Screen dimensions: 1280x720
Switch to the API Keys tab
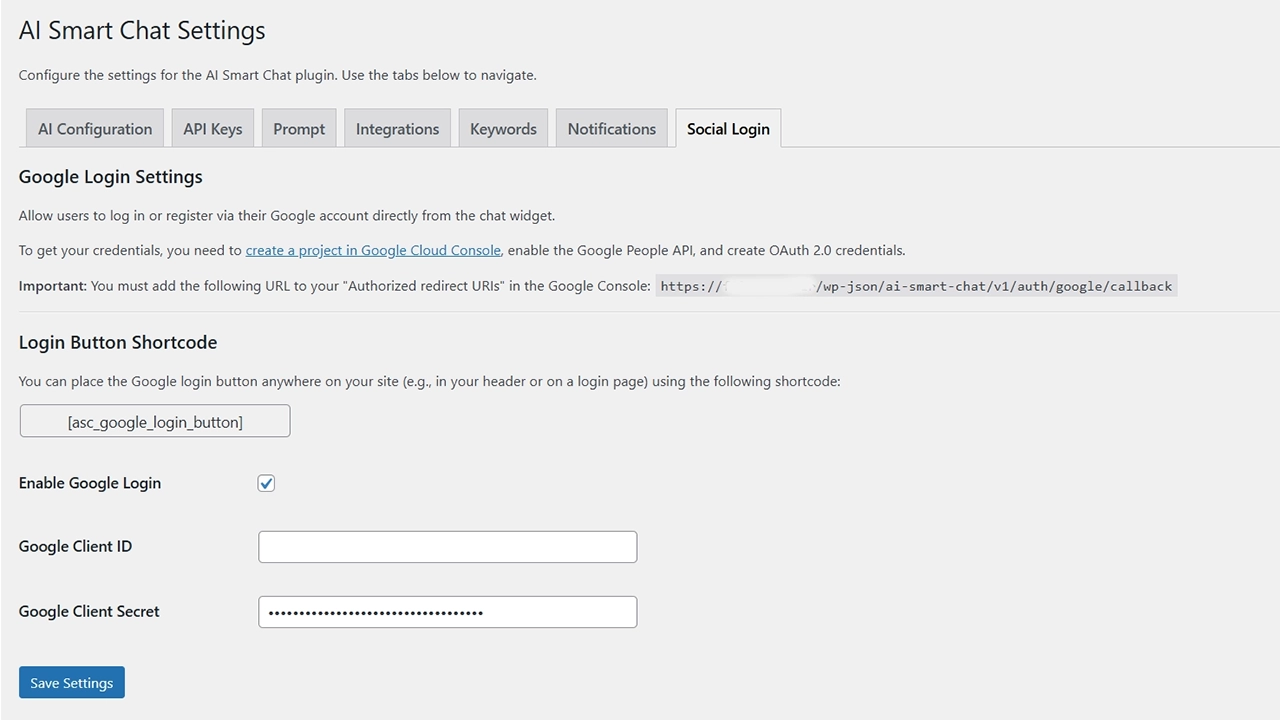coord(213,129)
